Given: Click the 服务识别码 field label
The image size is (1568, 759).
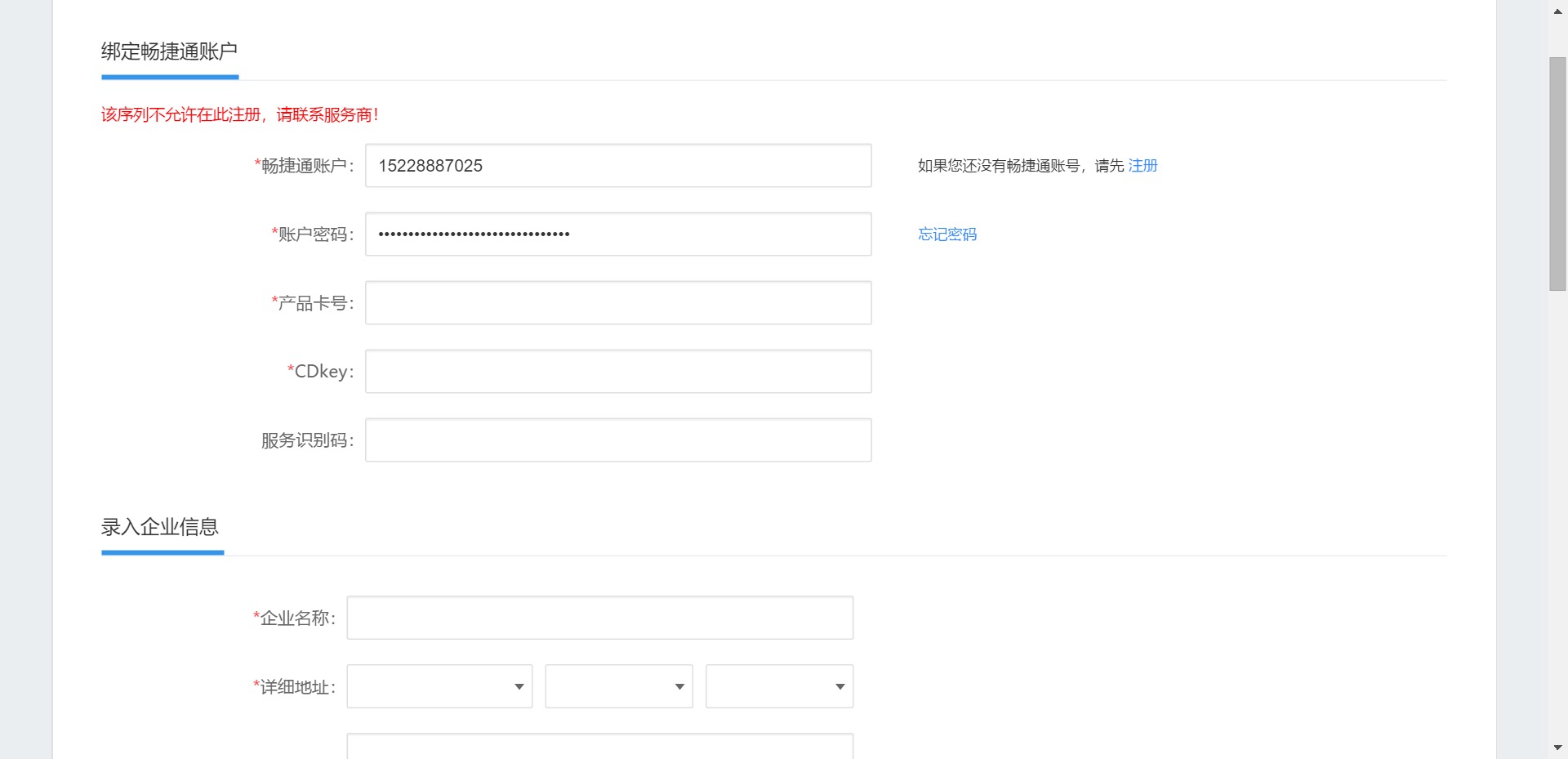Looking at the screenshot, I should [308, 440].
